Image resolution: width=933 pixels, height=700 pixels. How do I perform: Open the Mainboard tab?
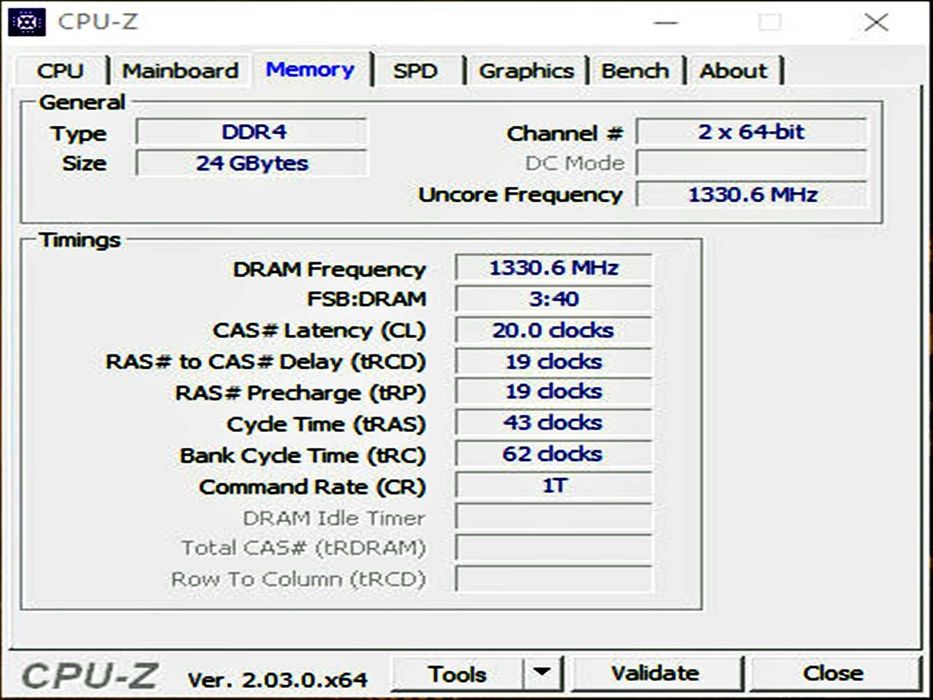pyautogui.click(x=180, y=71)
